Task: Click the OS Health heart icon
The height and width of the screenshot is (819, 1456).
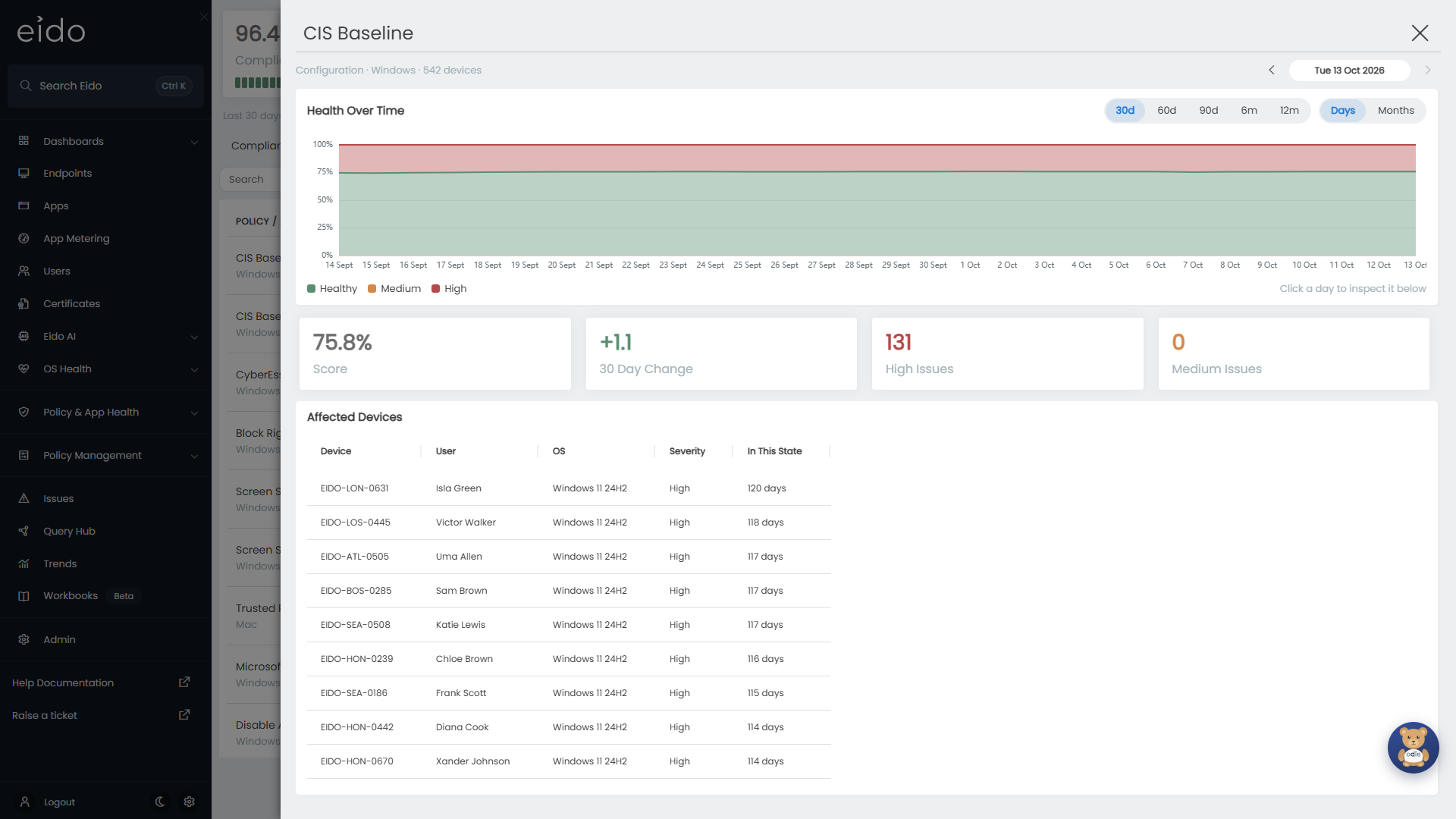Action: point(24,369)
